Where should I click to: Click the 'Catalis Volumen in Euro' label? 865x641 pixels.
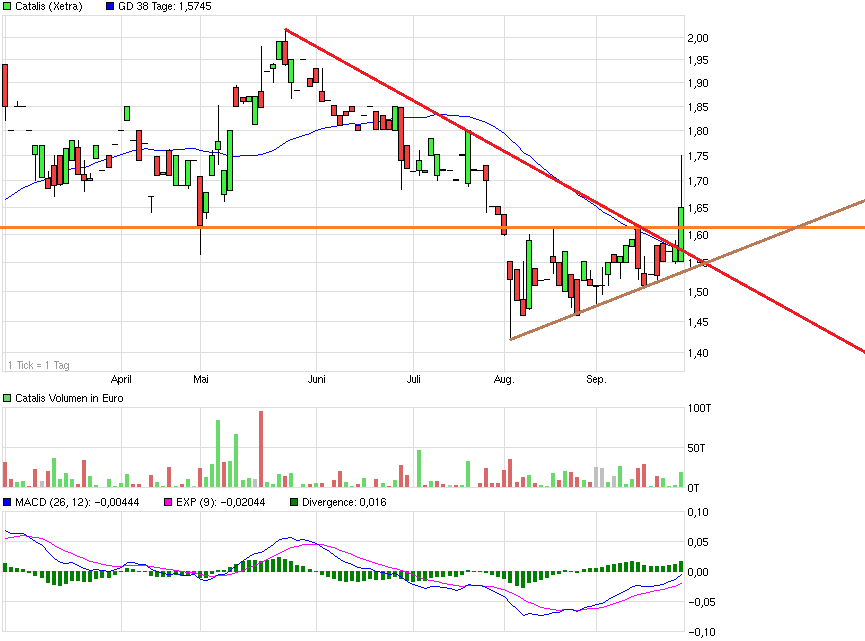[70, 398]
